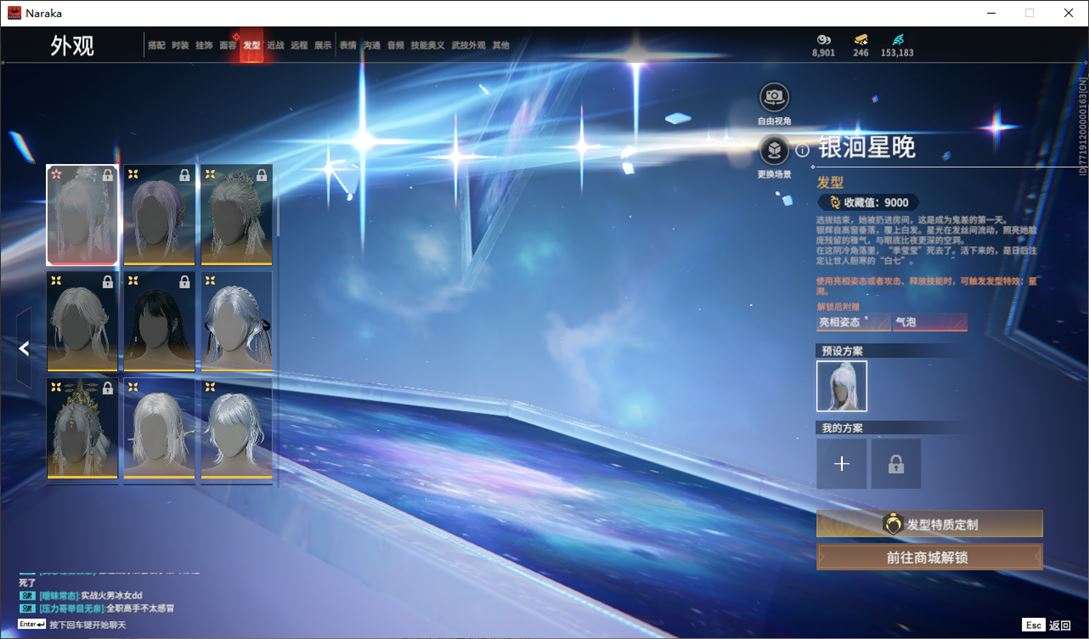Image resolution: width=1089 pixels, height=639 pixels.
Task: Click the teal feather currency icon
Action: 897,40
